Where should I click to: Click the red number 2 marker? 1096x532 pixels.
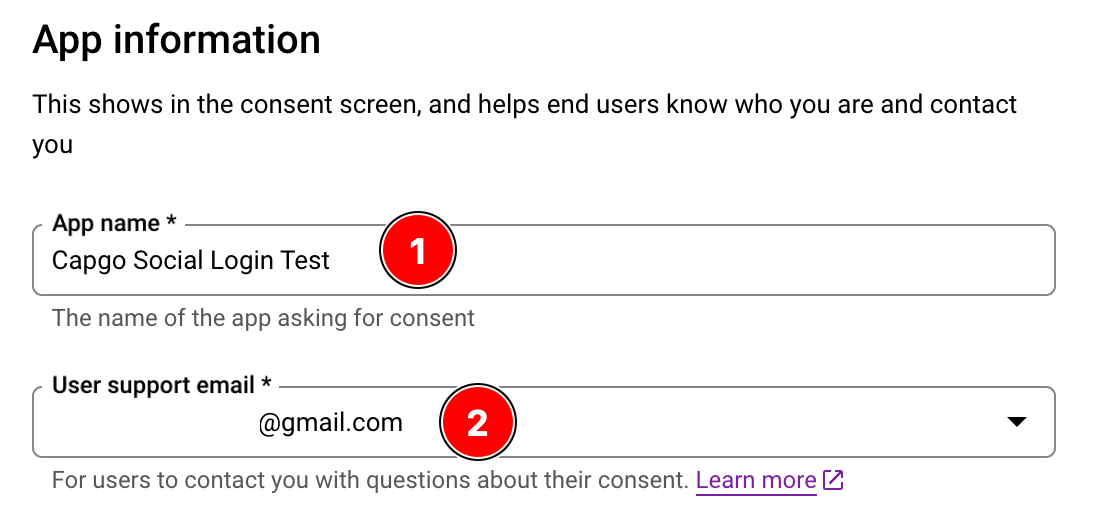click(477, 423)
